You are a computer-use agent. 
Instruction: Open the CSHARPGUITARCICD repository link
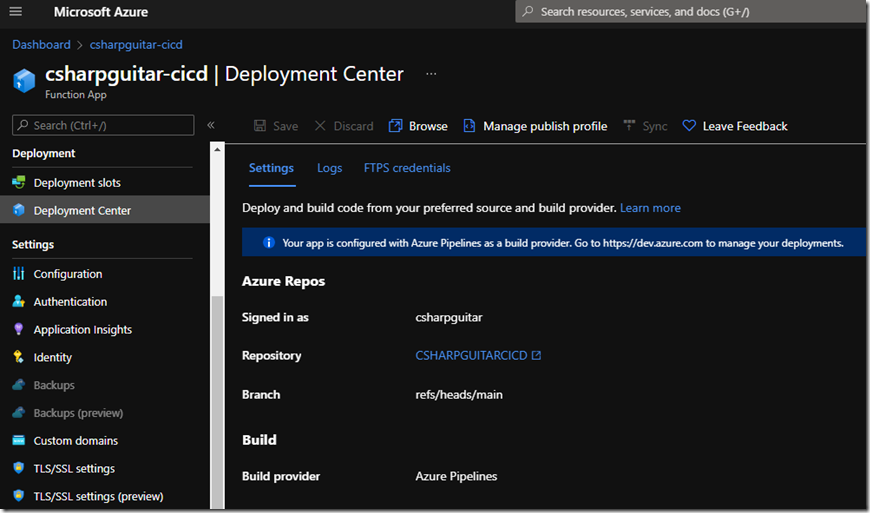472,355
